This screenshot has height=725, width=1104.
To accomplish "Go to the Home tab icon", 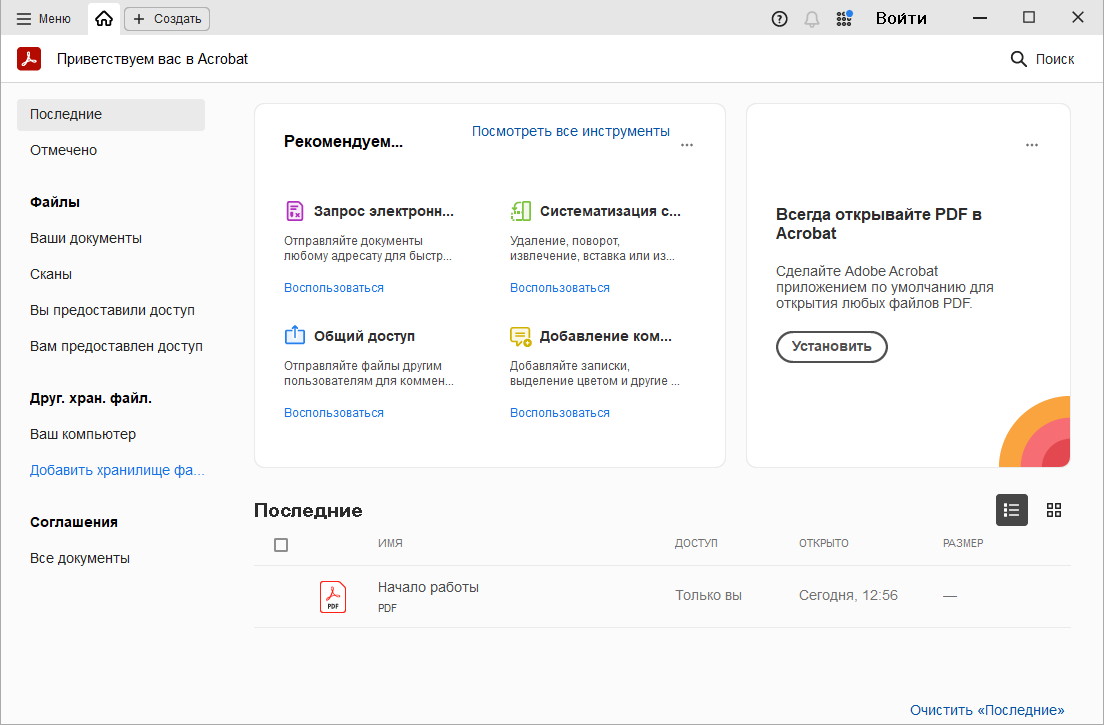I will [104, 19].
